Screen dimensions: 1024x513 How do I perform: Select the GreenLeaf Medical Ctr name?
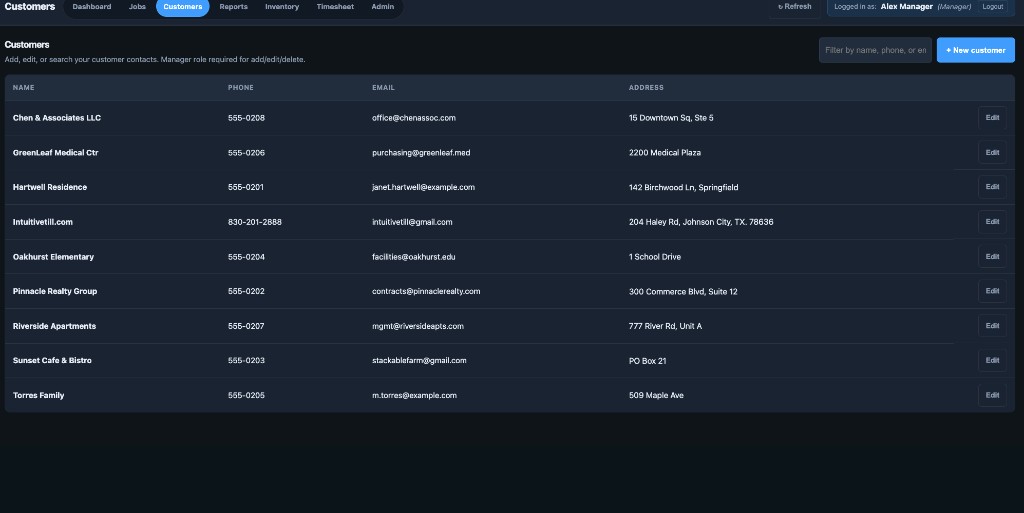pos(56,153)
